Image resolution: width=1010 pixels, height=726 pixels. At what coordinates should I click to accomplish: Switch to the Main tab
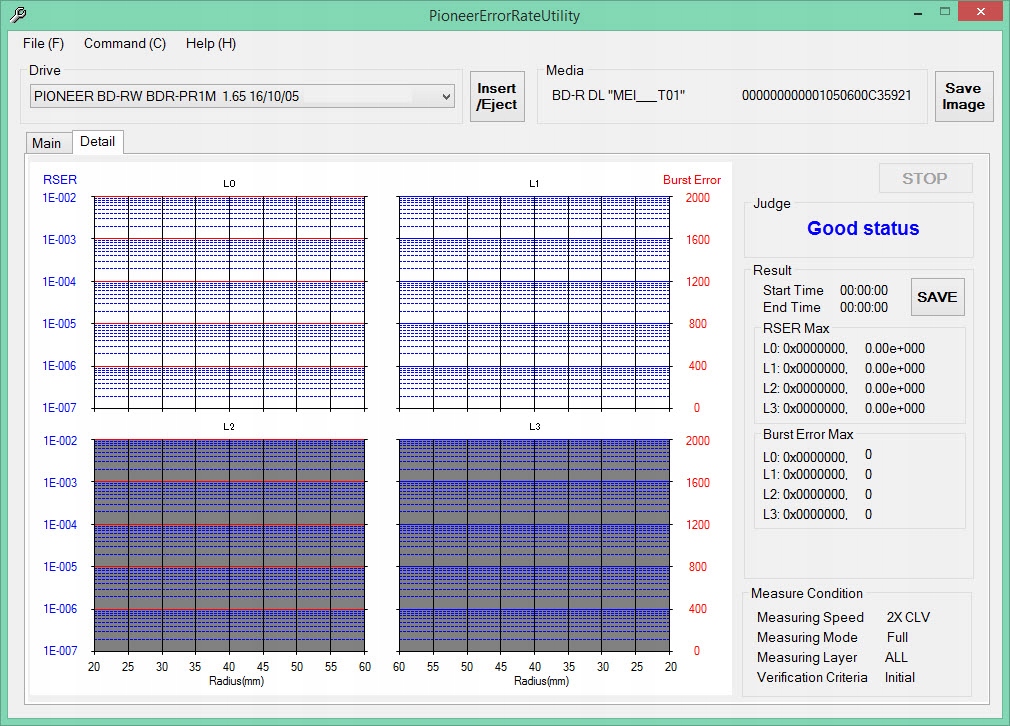pos(47,143)
